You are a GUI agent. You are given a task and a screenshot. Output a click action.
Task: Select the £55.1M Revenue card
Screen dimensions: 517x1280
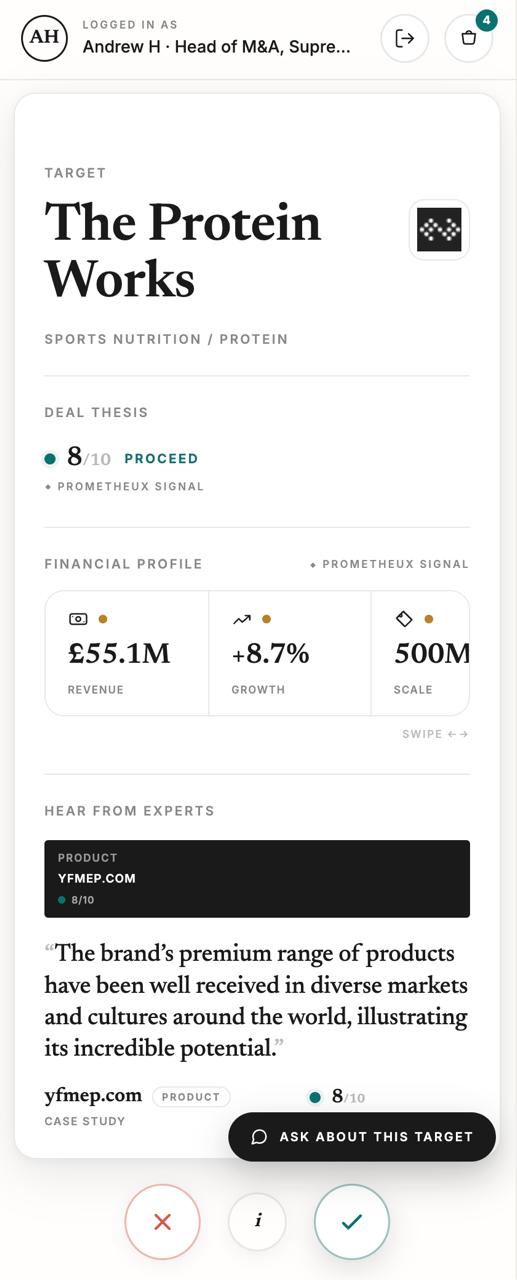click(127, 653)
